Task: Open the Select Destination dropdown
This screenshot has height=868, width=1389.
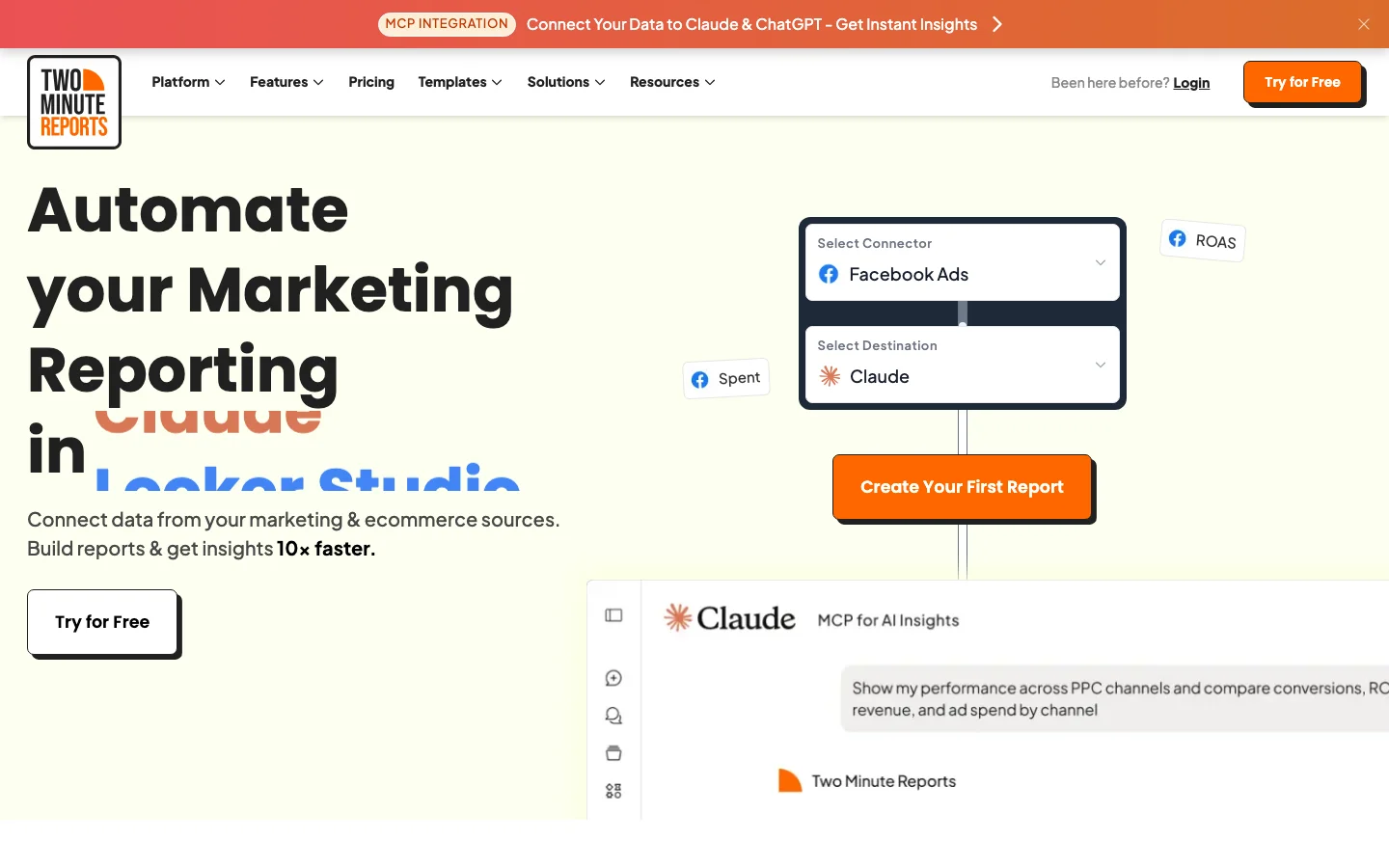Action: click(963, 365)
